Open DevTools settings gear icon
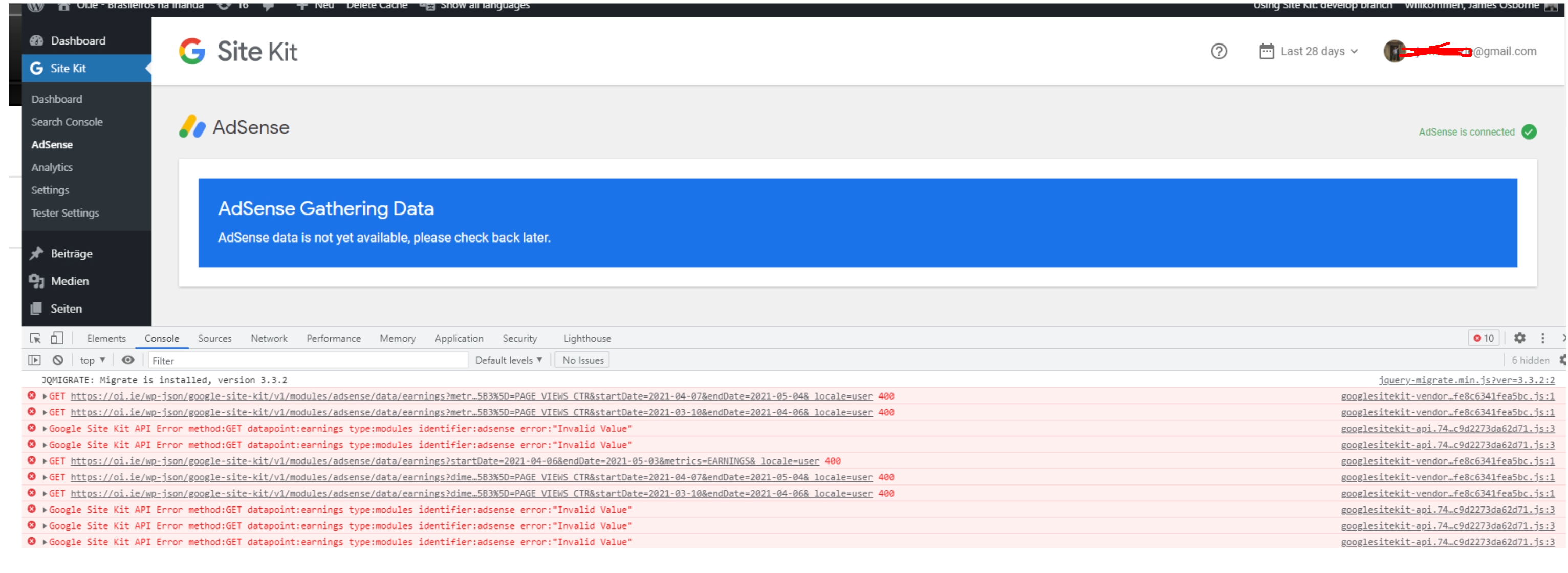The height and width of the screenshot is (573, 1568). coord(1519,338)
